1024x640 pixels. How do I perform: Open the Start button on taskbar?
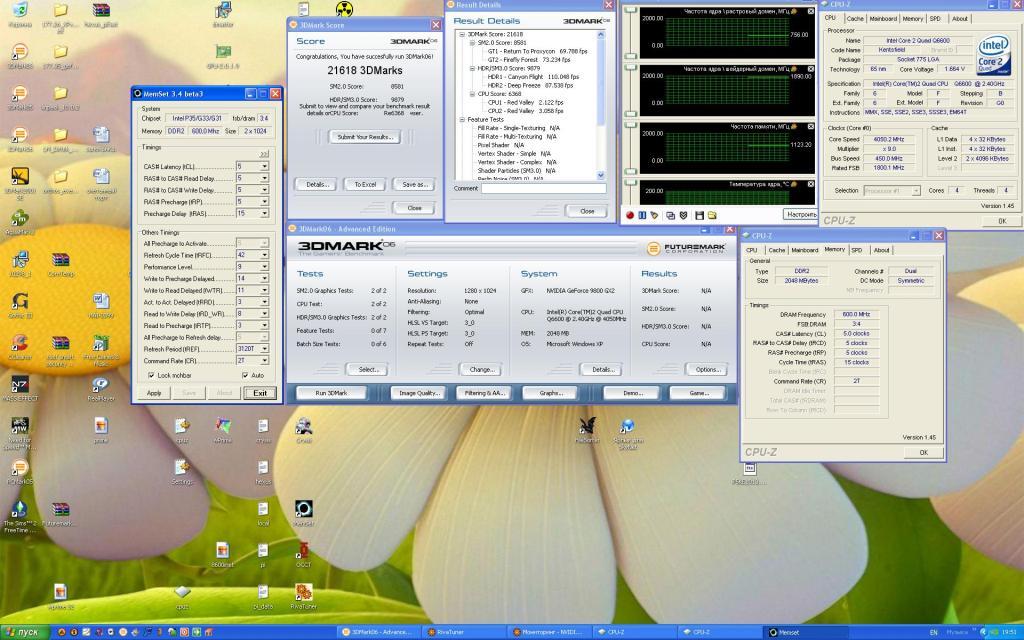[x=25, y=632]
